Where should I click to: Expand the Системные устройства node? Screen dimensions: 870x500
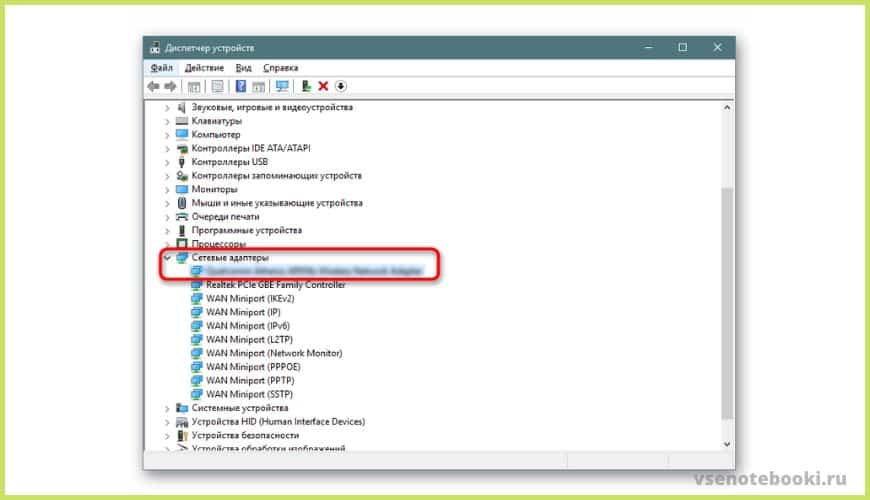[x=167, y=408]
